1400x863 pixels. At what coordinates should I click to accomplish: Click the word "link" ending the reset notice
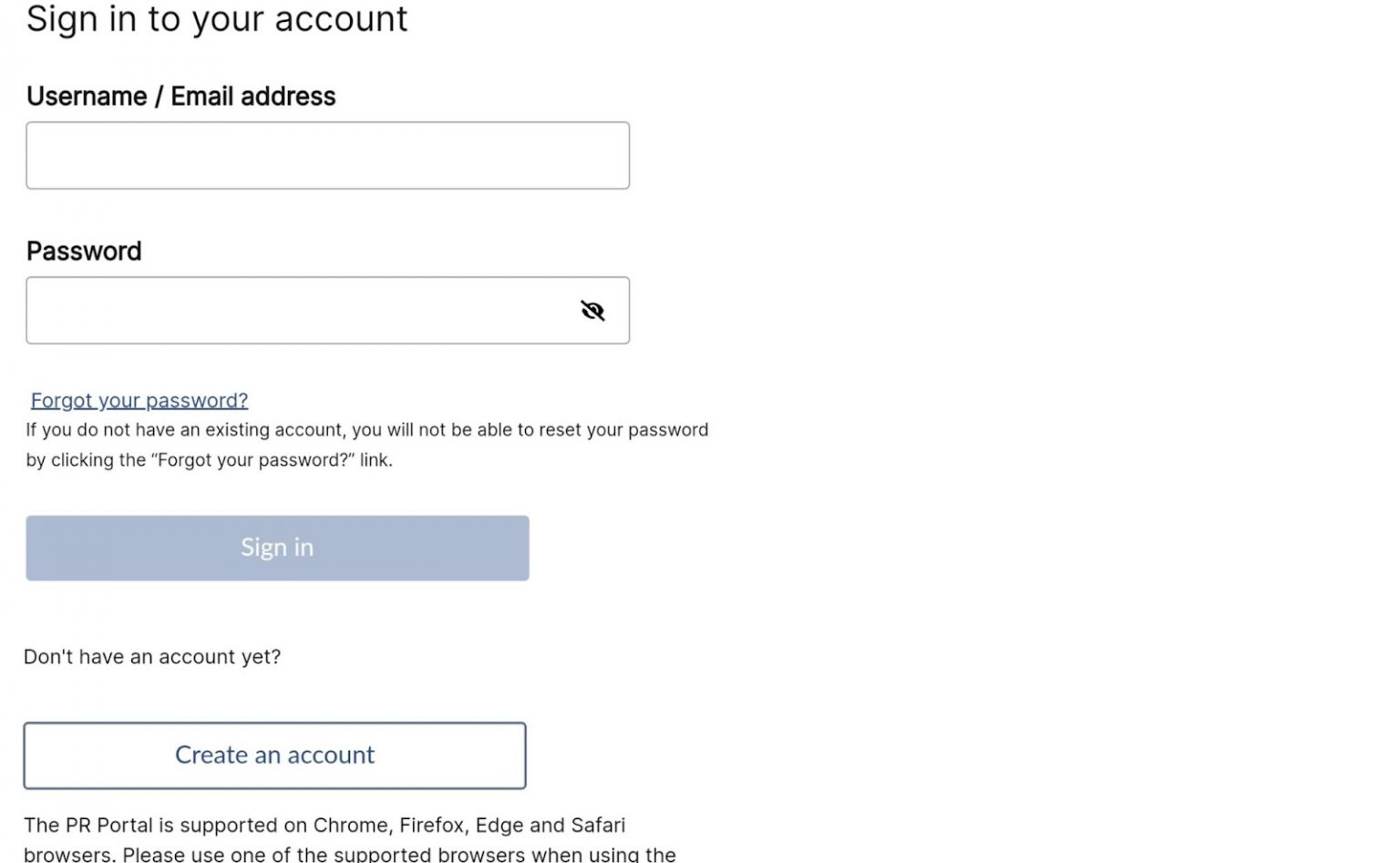374,460
